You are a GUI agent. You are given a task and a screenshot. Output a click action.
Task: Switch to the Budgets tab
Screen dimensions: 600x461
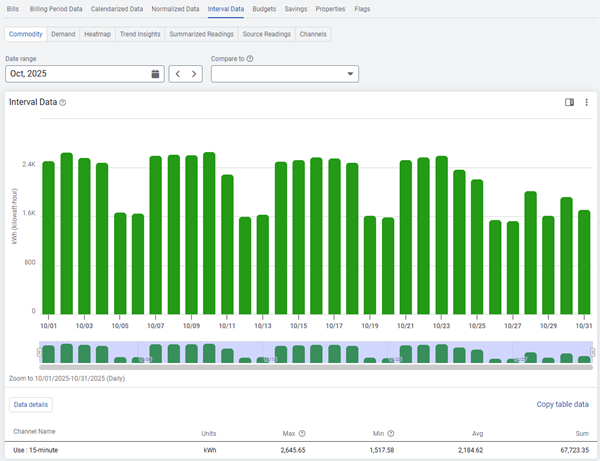click(x=264, y=8)
